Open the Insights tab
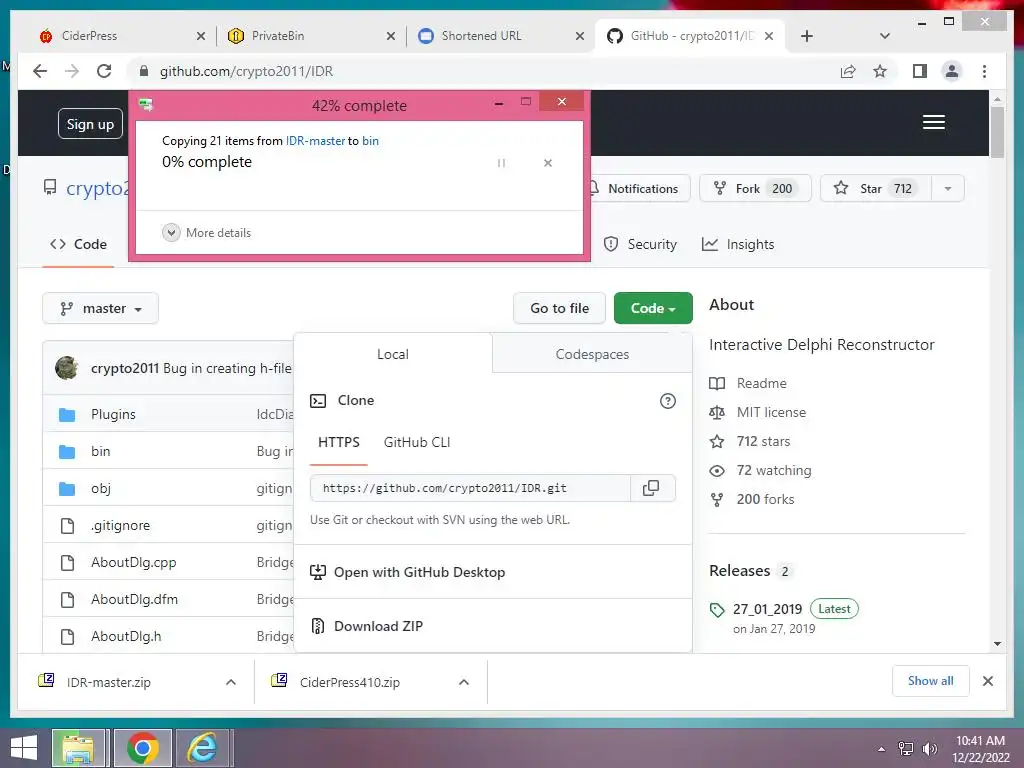1024x768 pixels. (738, 244)
